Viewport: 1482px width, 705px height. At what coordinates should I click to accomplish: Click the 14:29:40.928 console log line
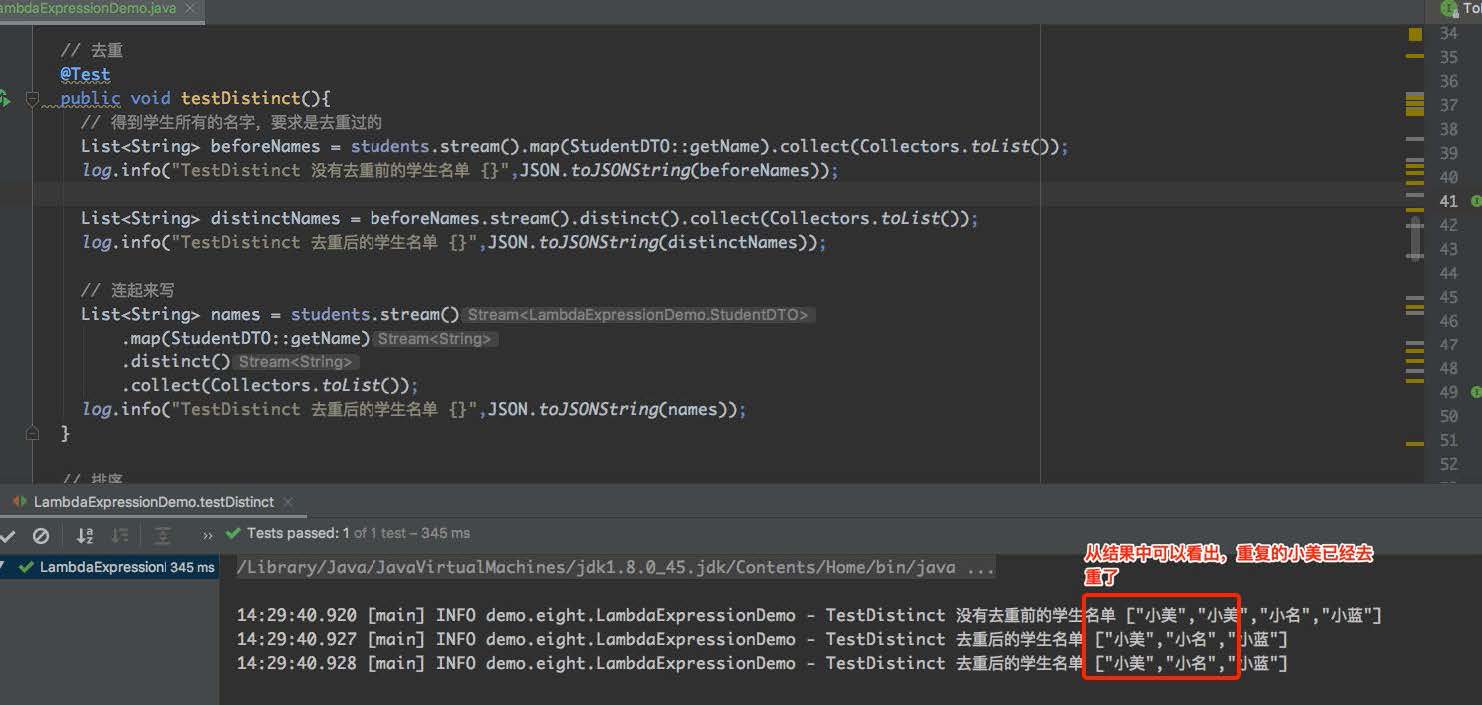pyautogui.click(x=761, y=664)
